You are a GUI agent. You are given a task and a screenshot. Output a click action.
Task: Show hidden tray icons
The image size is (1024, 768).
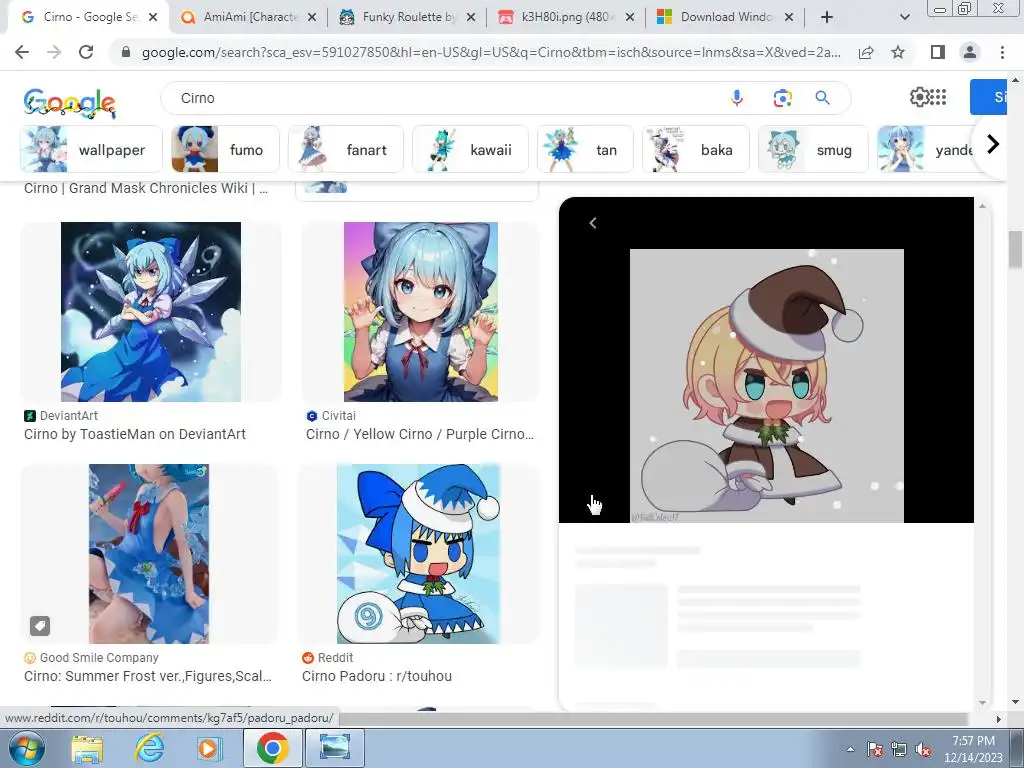point(850,750)
